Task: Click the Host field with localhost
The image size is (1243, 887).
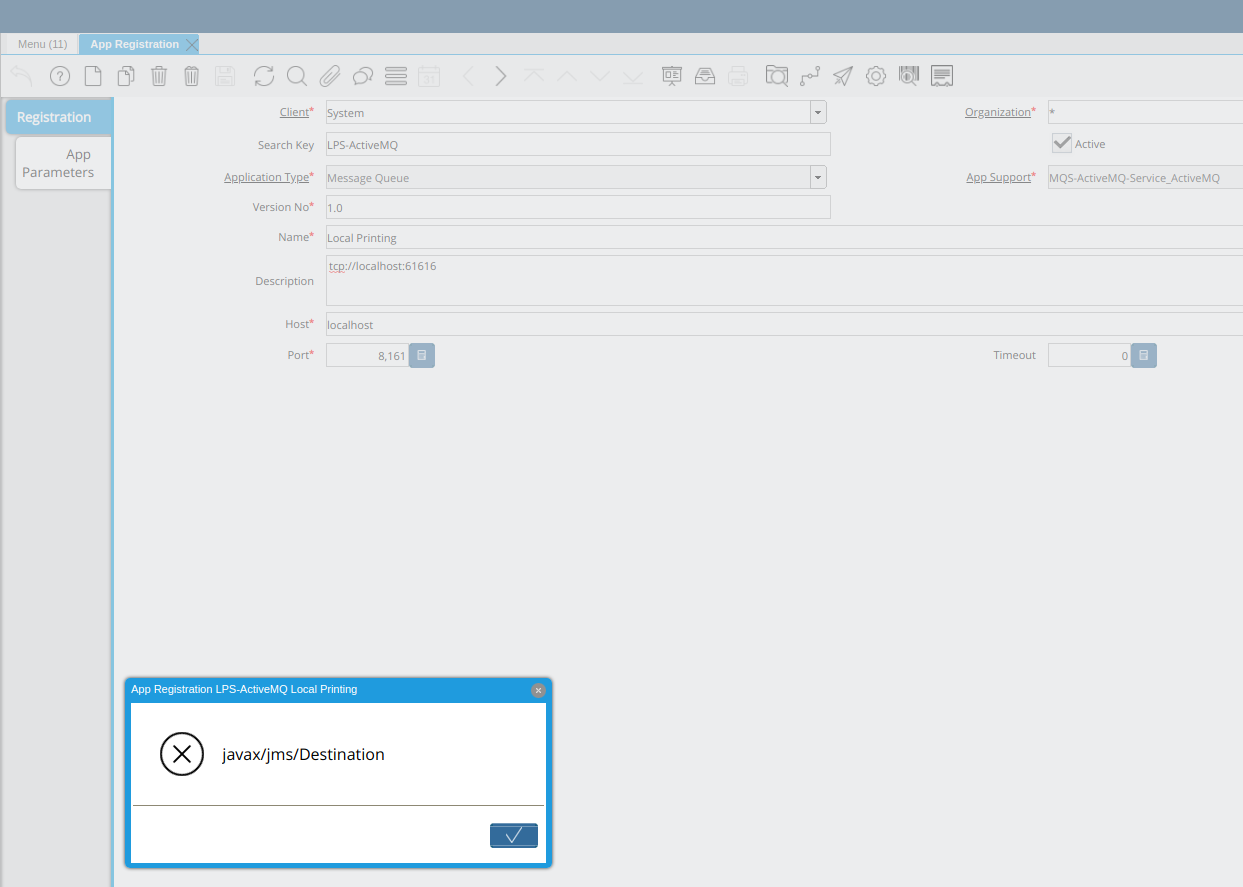Action: 784,324
